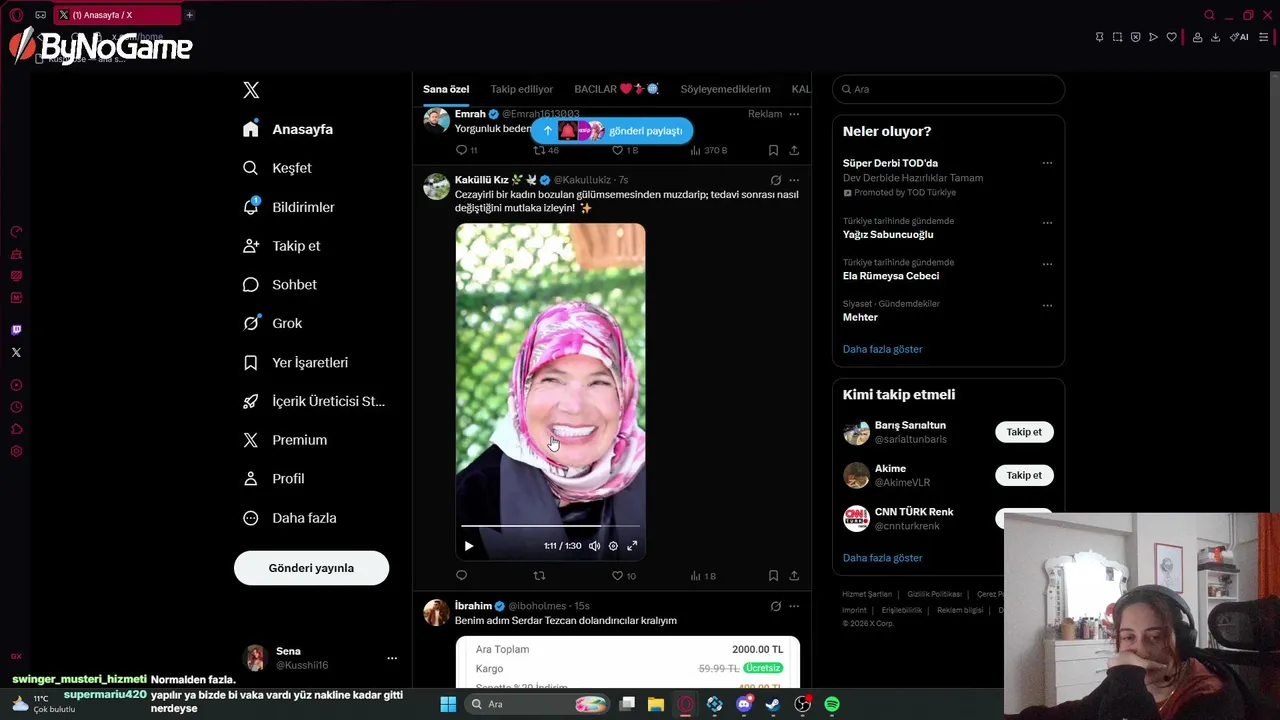The height and width of the screenshot is (720, 1280).
Task: Open Opera sidebar history clock icon
Action: (x=16, y=407)
